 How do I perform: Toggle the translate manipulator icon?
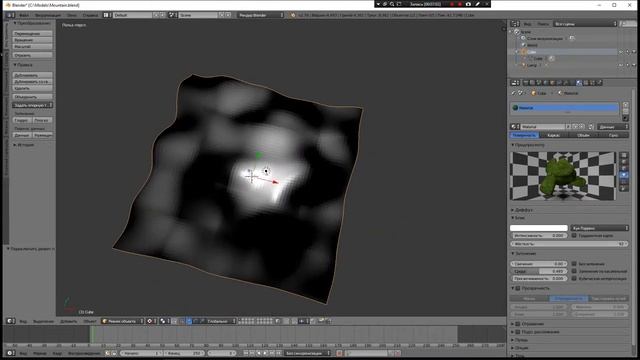(x=189, y=321)
